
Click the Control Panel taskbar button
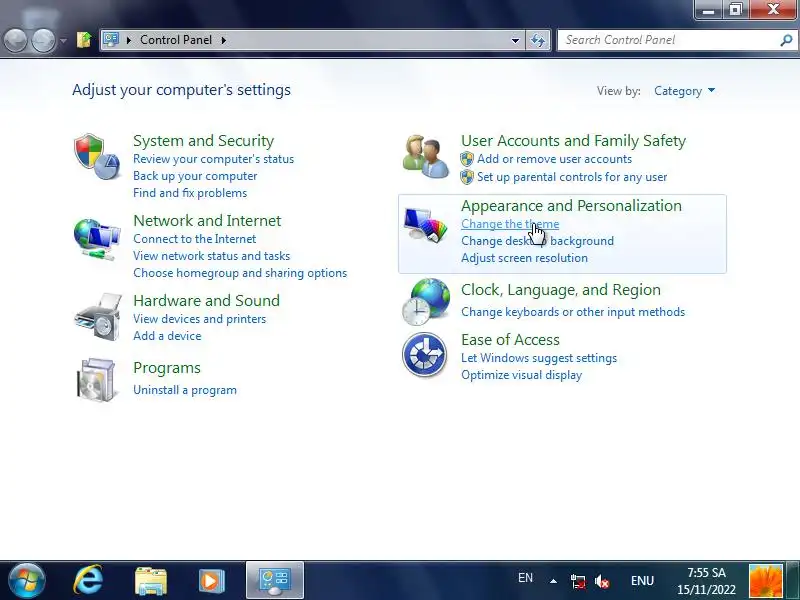click(x=275, y=581)
